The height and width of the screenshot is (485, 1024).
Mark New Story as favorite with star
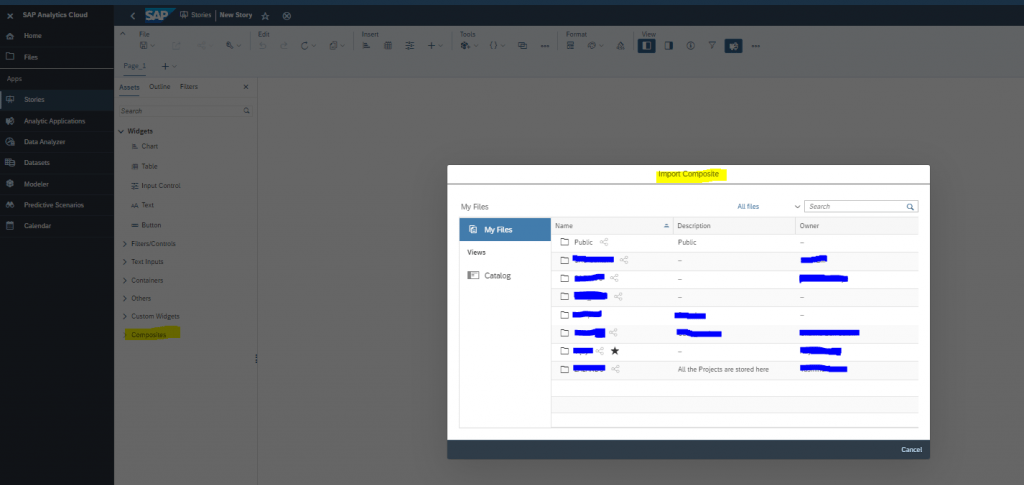(x=265, y=16)
